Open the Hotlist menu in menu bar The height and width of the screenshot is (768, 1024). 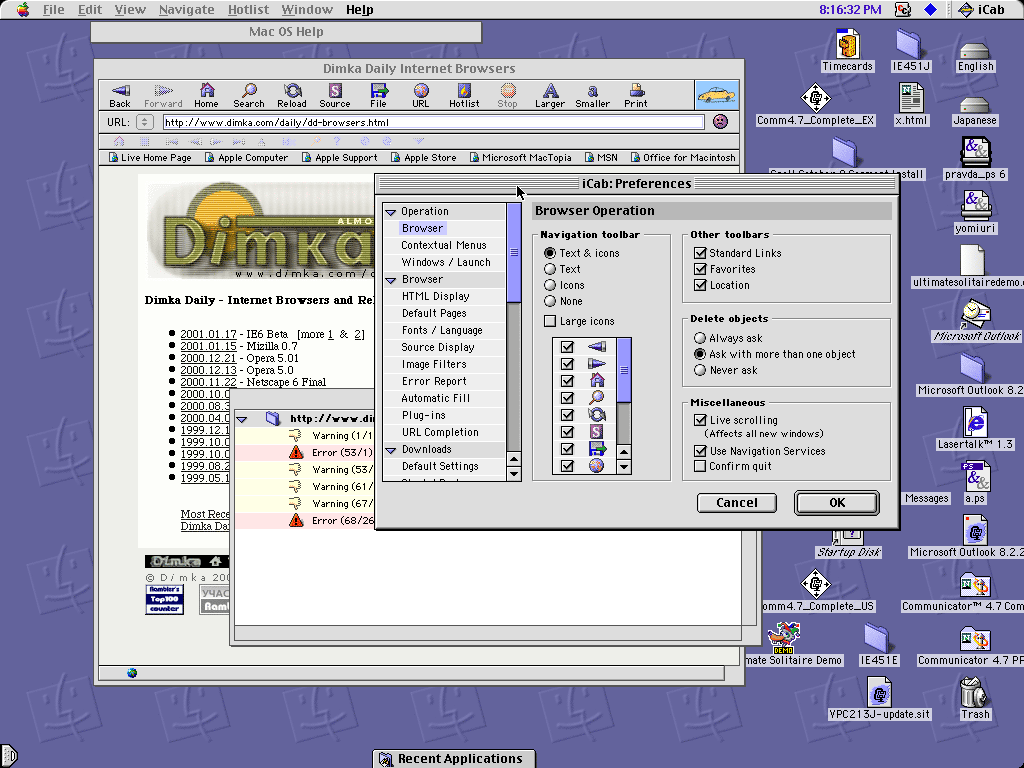click(x=248, y=9)
